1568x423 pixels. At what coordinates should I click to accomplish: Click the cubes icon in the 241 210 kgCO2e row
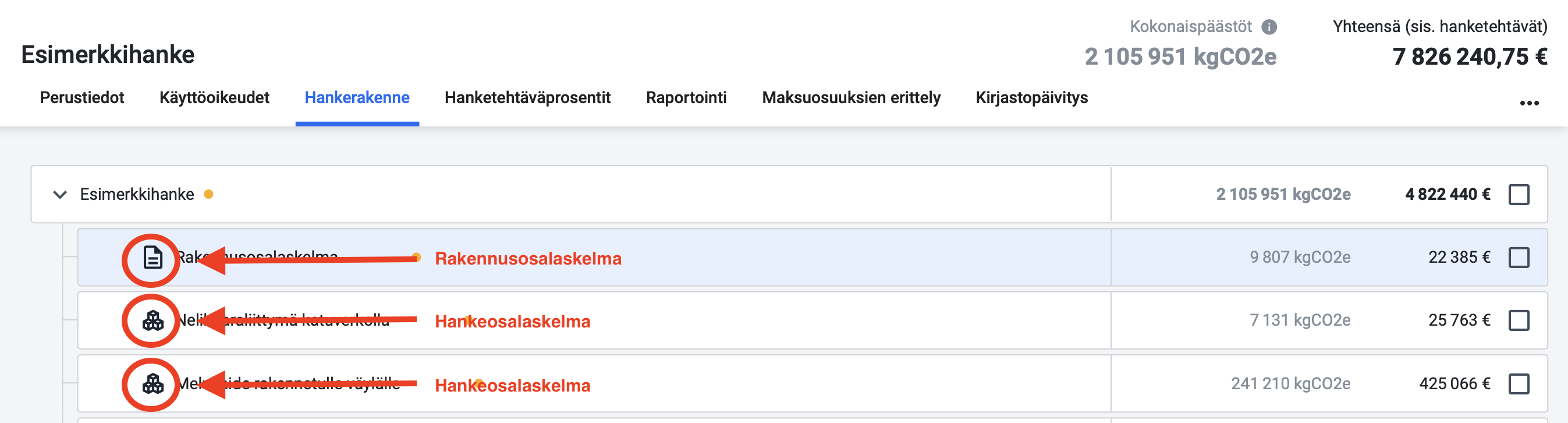point(152,384)
